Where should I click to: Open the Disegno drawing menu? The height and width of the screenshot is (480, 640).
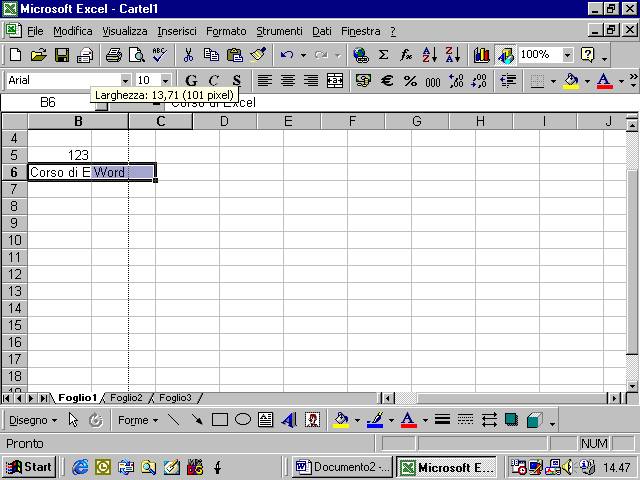pos(33,420)
